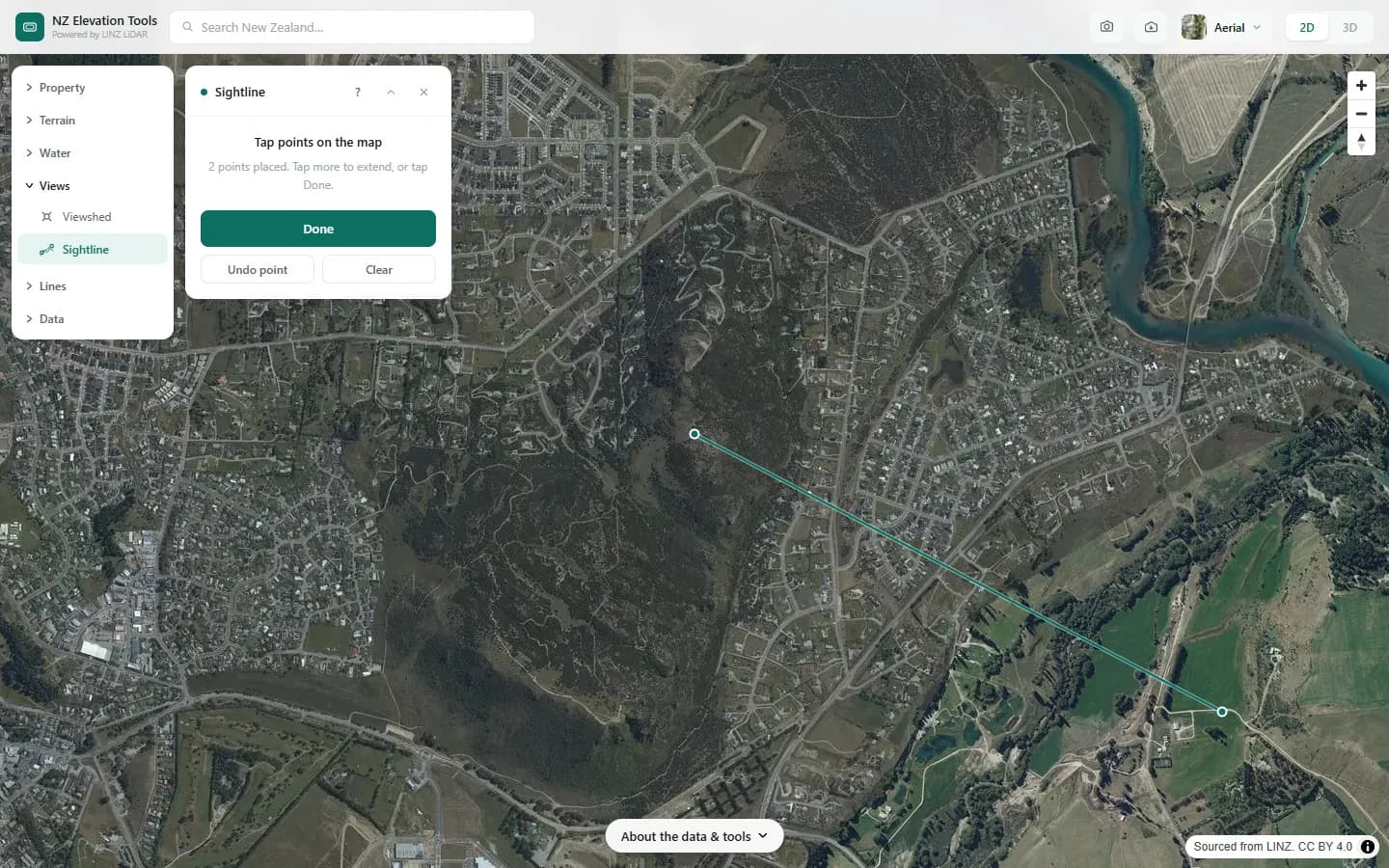Expand the Data section
This screenshot has height=868, width=1389.
(93, 319)
